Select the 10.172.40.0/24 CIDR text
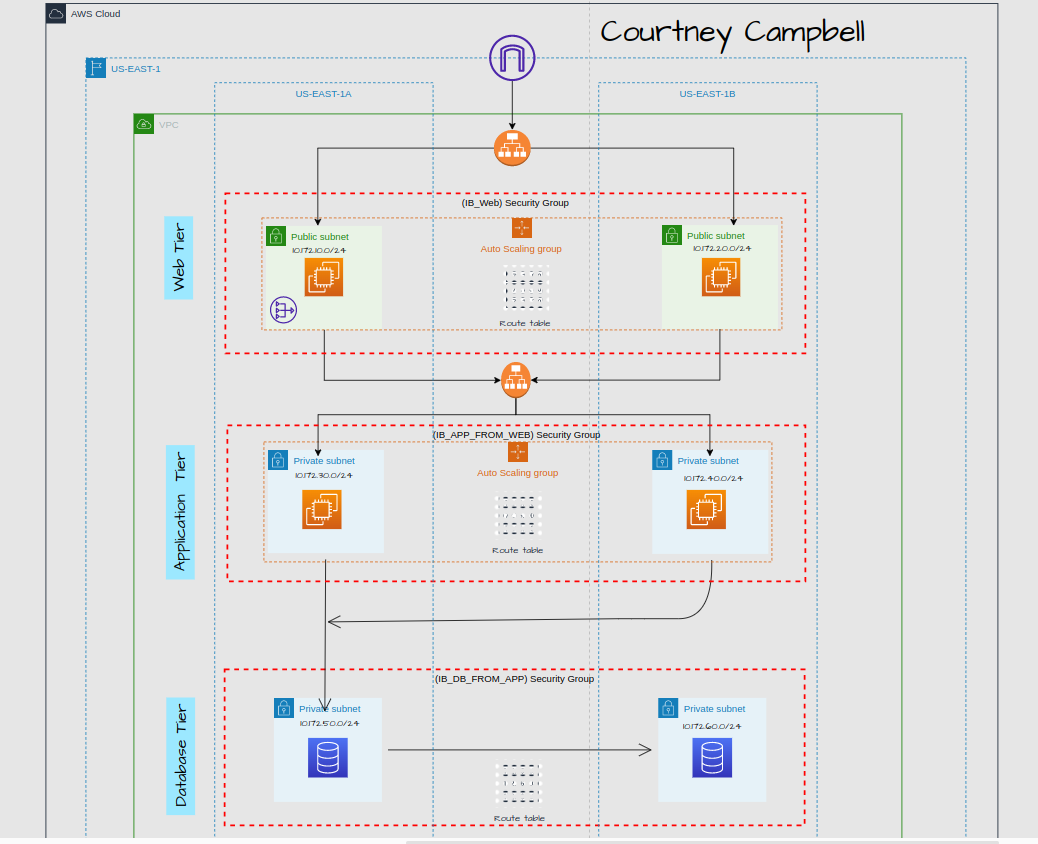This screenshot has width=1038, height=844. [713, 478]
